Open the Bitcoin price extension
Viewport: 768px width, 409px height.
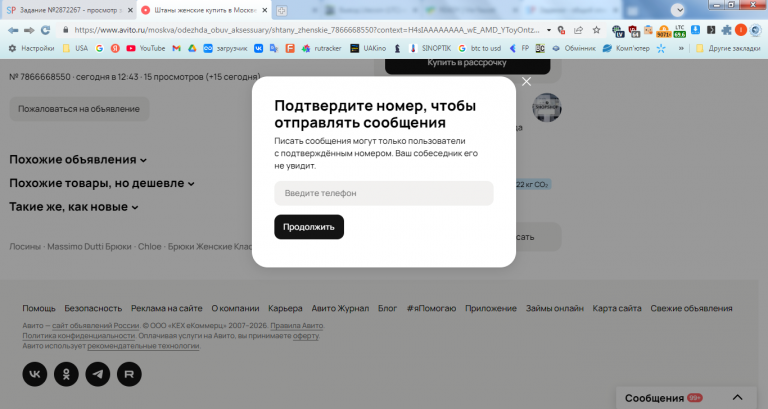[664, 31]
